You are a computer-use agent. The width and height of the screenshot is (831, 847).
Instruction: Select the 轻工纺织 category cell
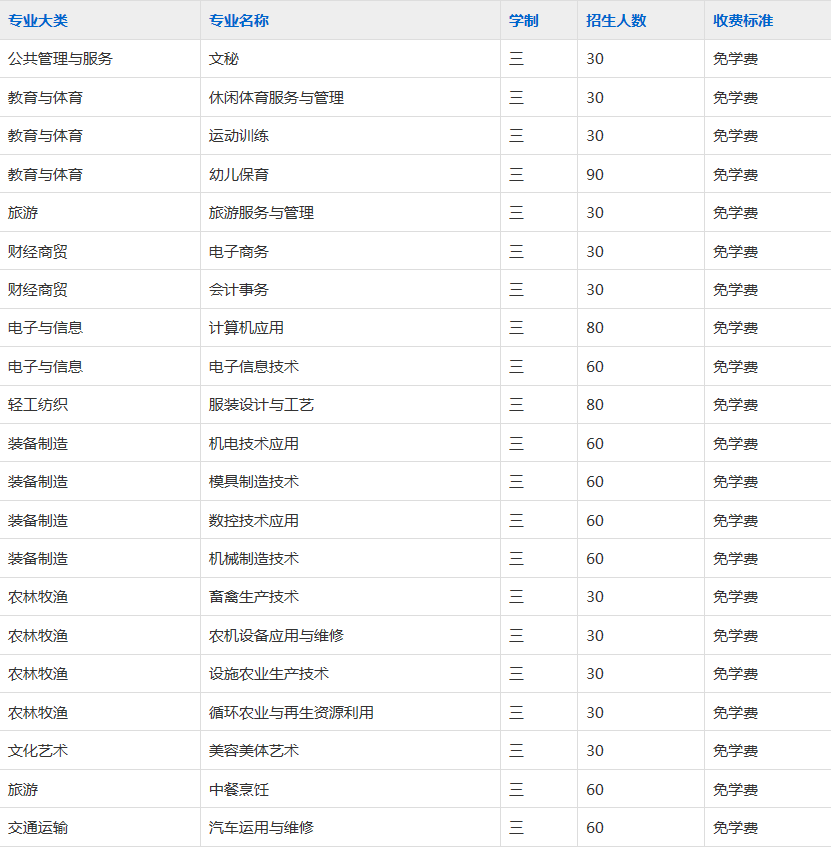click(38, 405)
